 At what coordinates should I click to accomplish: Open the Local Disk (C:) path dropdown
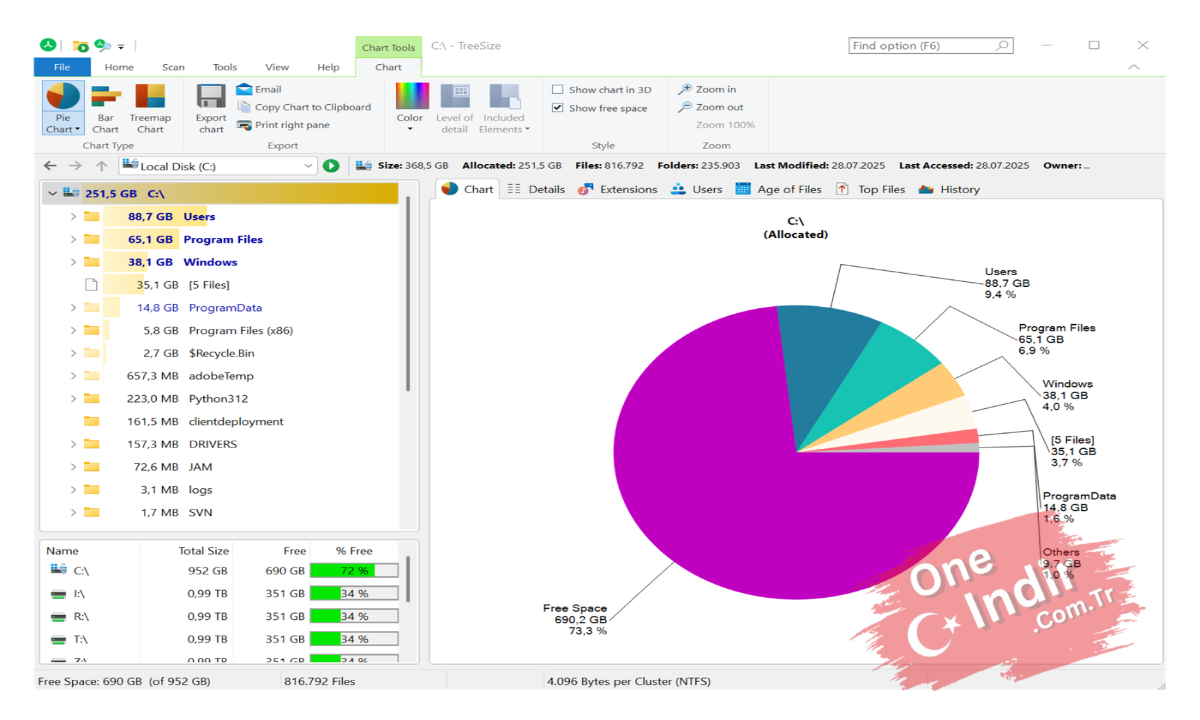tap(308, 166)
